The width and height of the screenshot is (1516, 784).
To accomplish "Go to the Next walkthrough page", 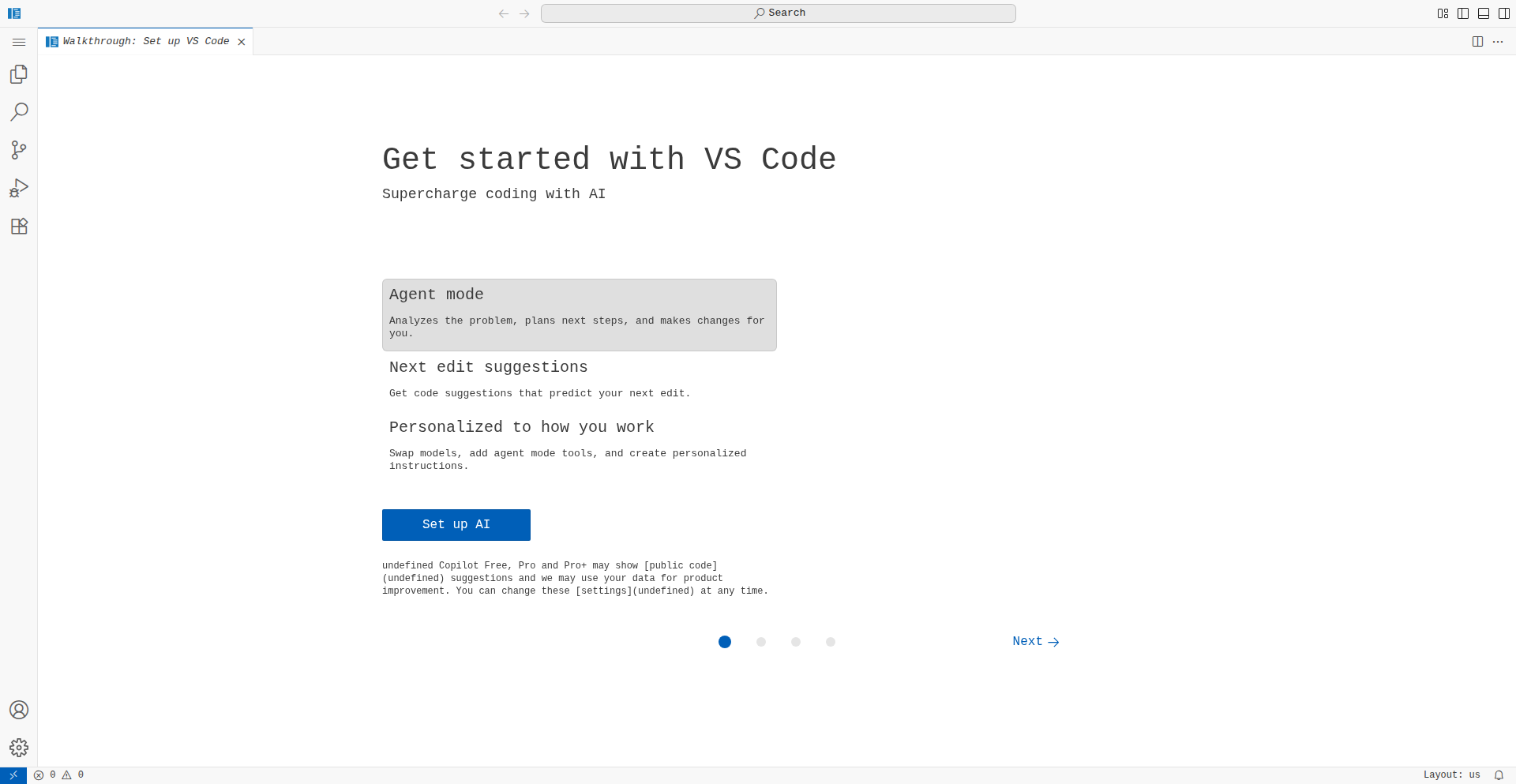I will (1036, 642).
